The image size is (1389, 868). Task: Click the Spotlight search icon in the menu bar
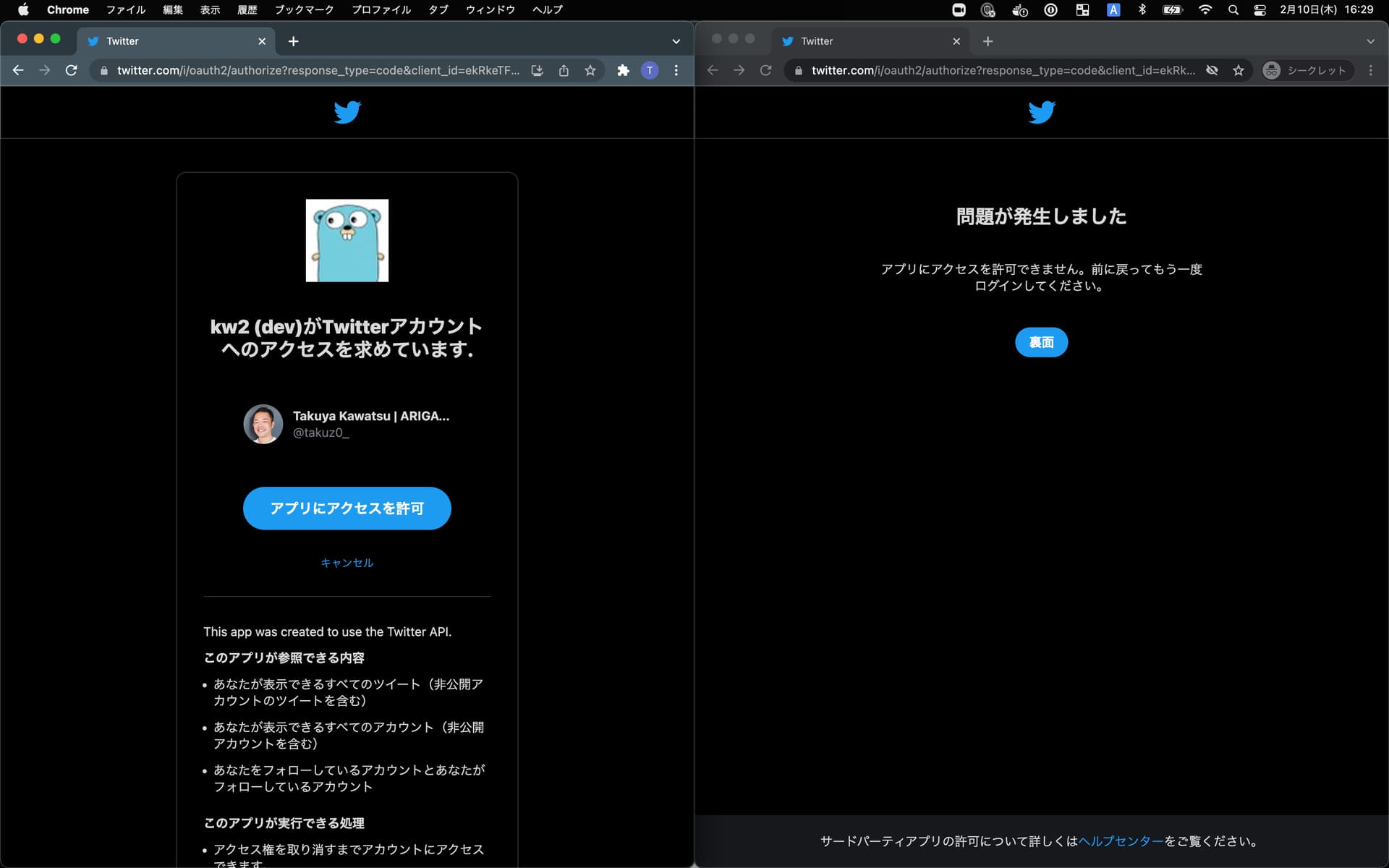click(1233, 10)
